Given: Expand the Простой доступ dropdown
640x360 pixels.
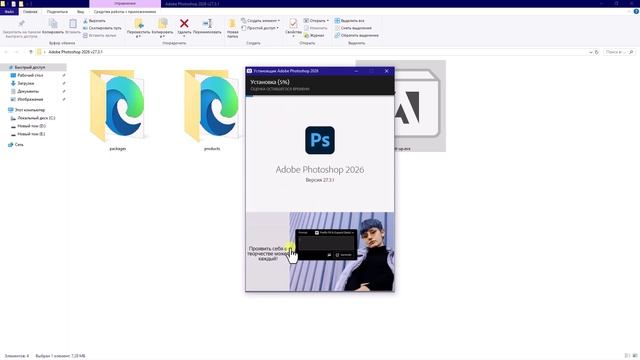Looking at the screenshot, I should 260,28.
